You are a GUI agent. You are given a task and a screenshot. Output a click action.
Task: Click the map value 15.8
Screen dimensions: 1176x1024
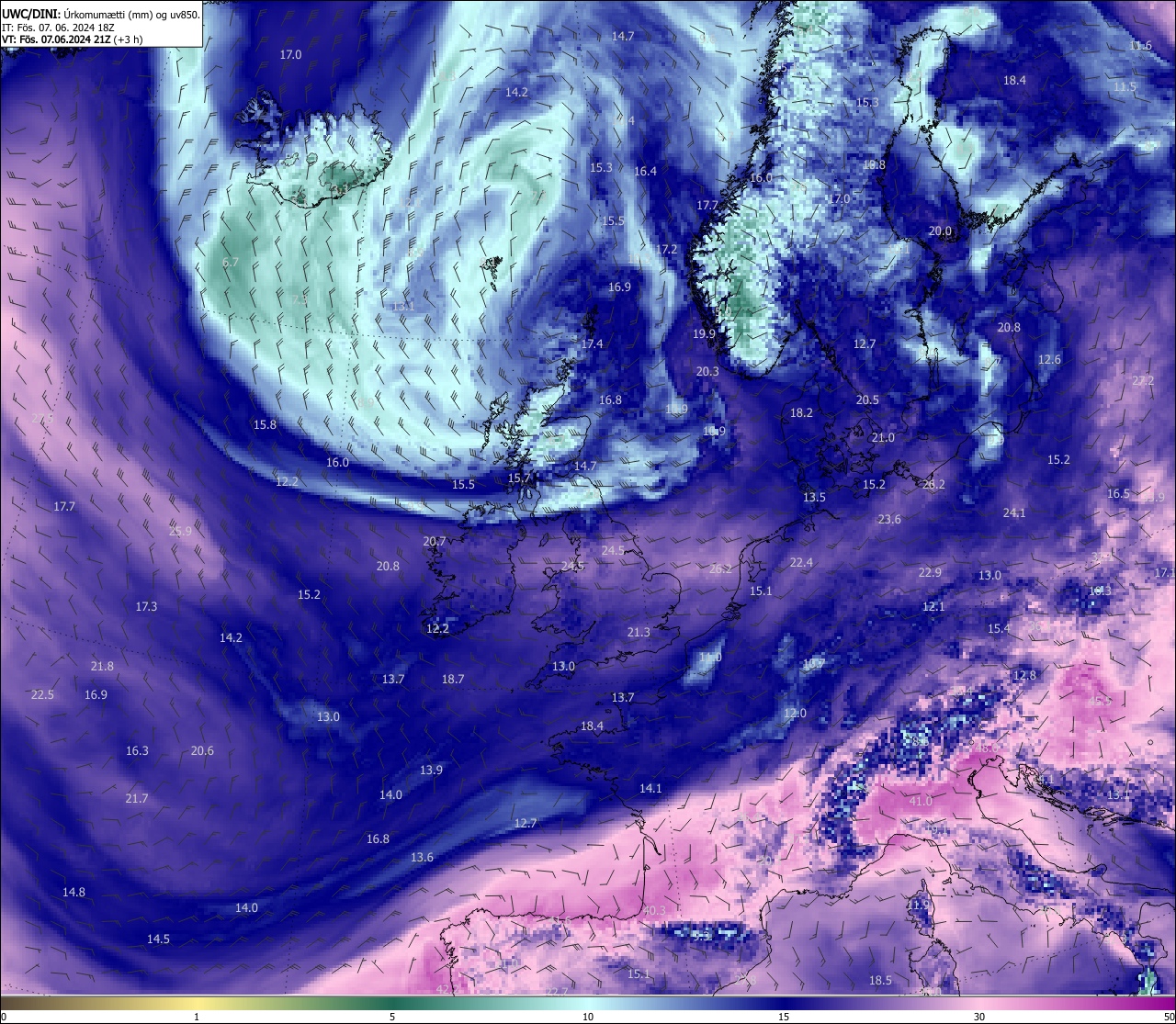pos(265,424)
